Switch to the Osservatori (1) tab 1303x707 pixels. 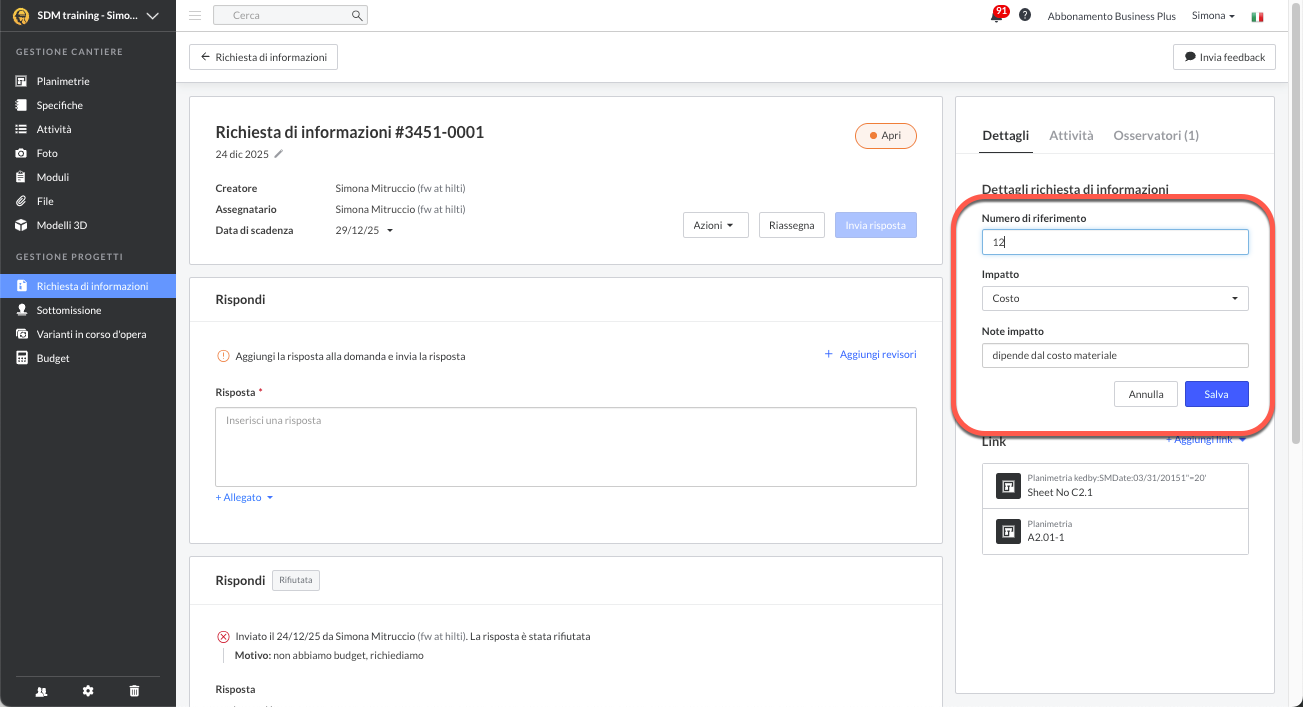pos(1156,135)
